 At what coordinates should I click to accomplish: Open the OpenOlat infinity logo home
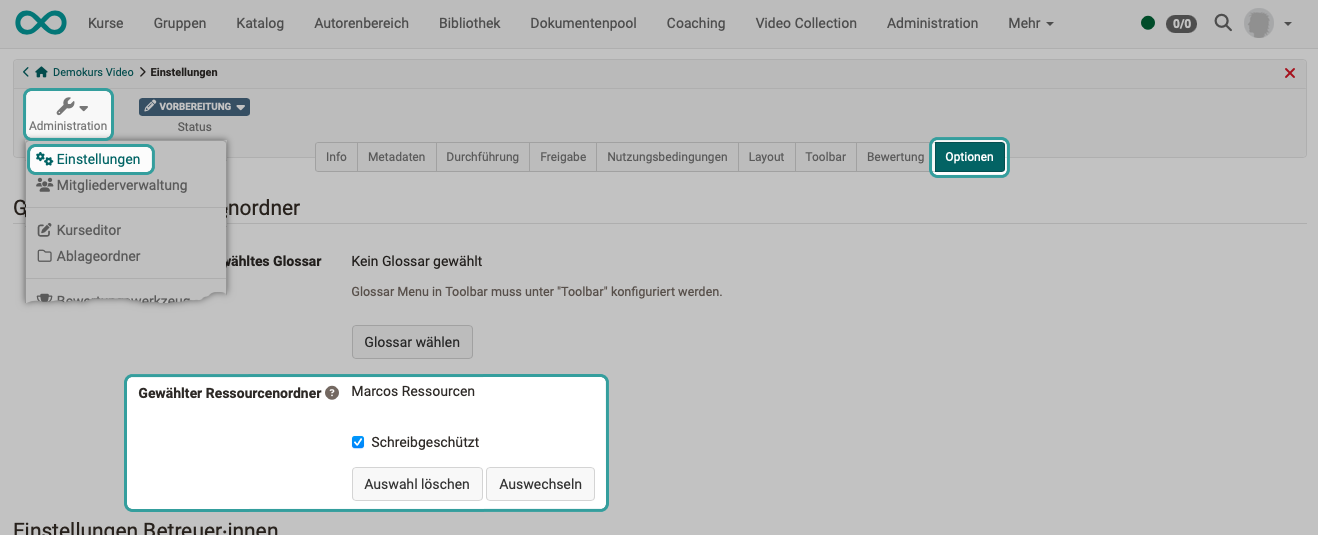coord(41,22)
